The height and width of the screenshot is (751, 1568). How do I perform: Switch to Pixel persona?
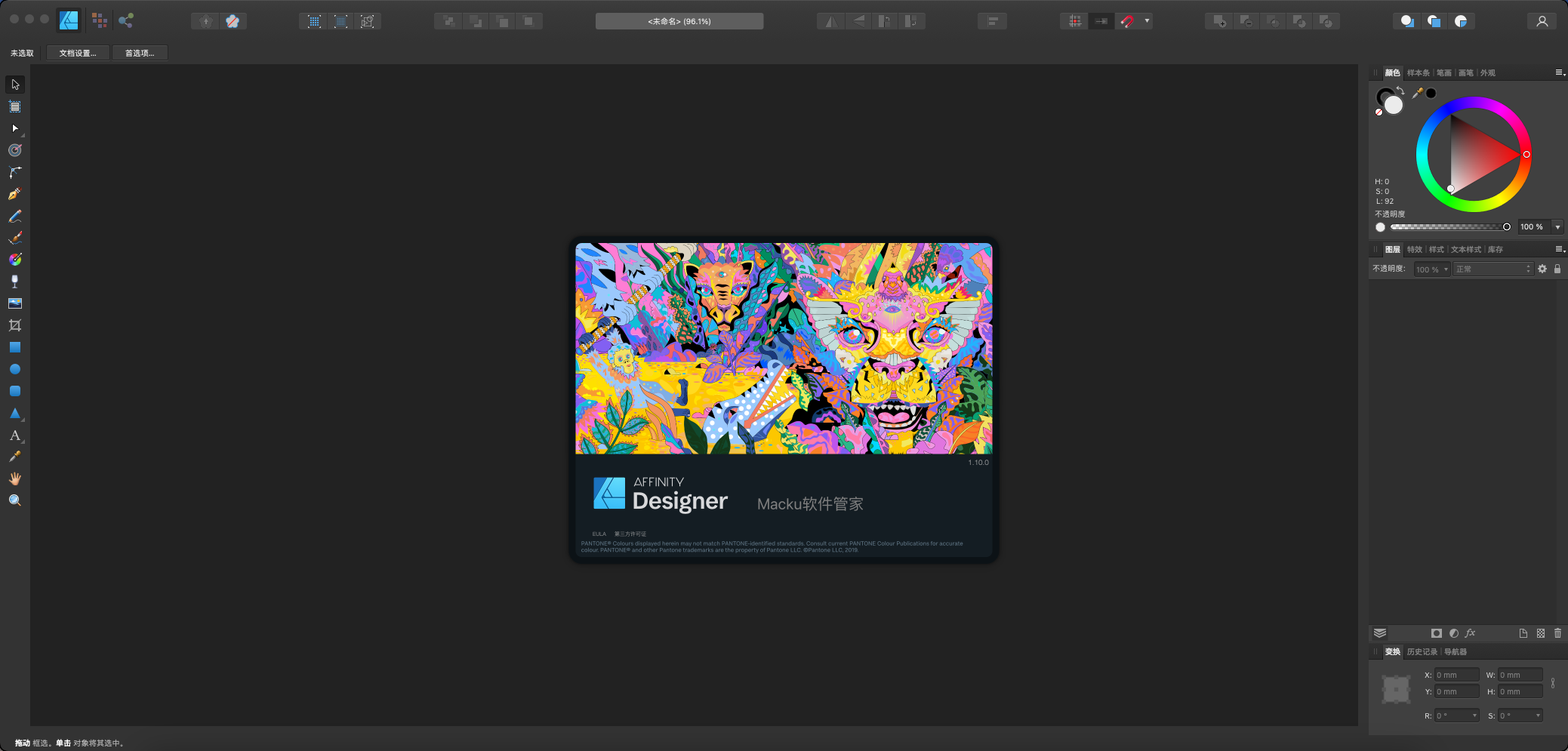pyautogui.click(x=99, y=21)
